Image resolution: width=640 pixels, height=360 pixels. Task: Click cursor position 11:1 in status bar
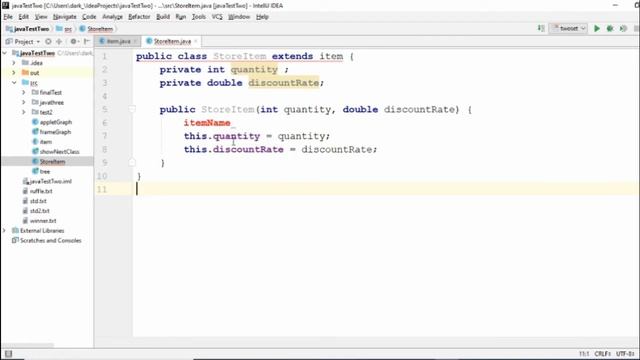tap(584, 354)
